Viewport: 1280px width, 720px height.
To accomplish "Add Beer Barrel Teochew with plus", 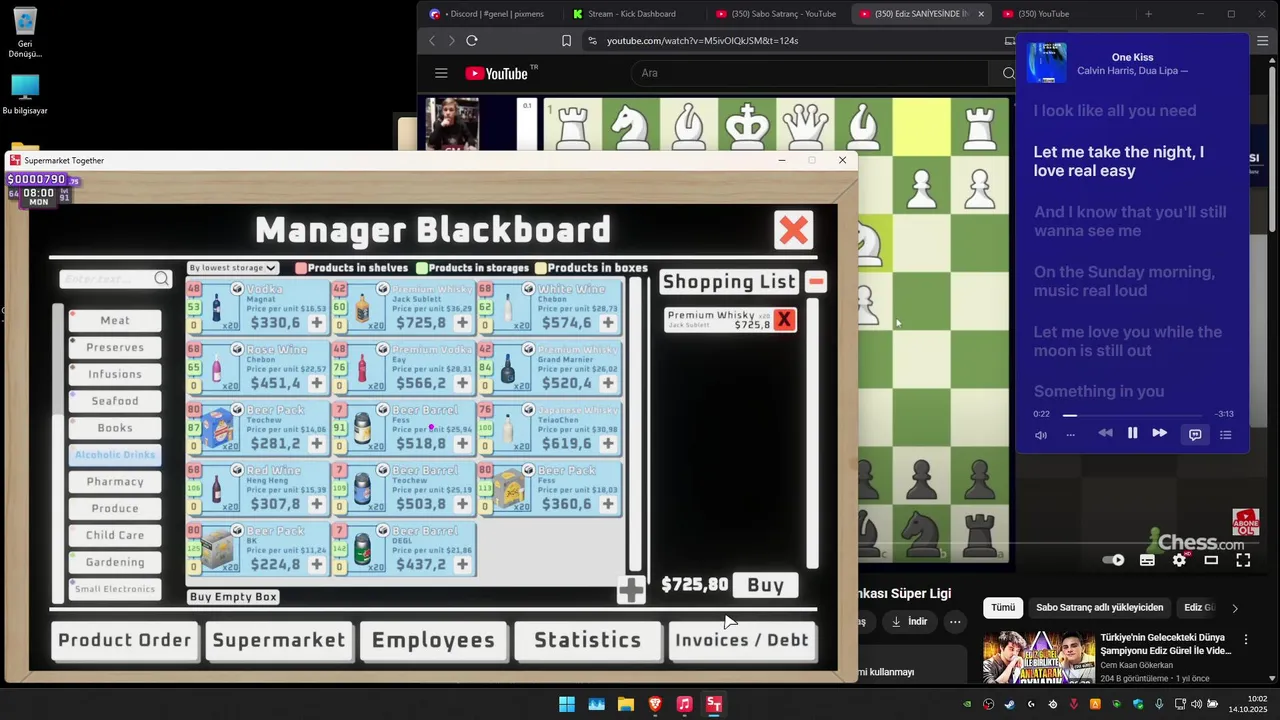I will click(462, 504).
